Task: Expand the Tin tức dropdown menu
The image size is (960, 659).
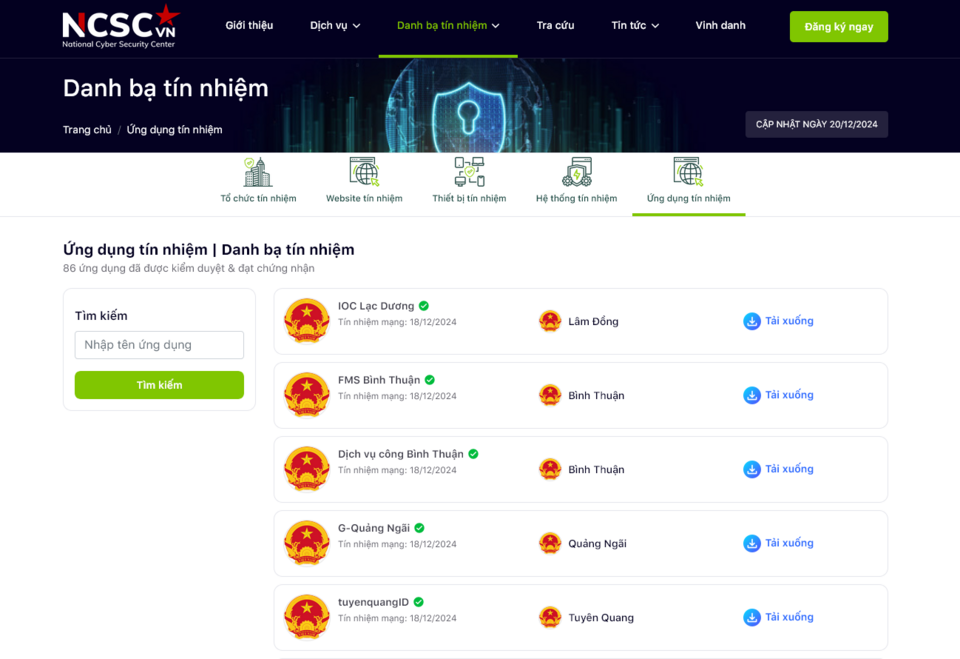Action: pyautogui.click(x=635, y=26)
